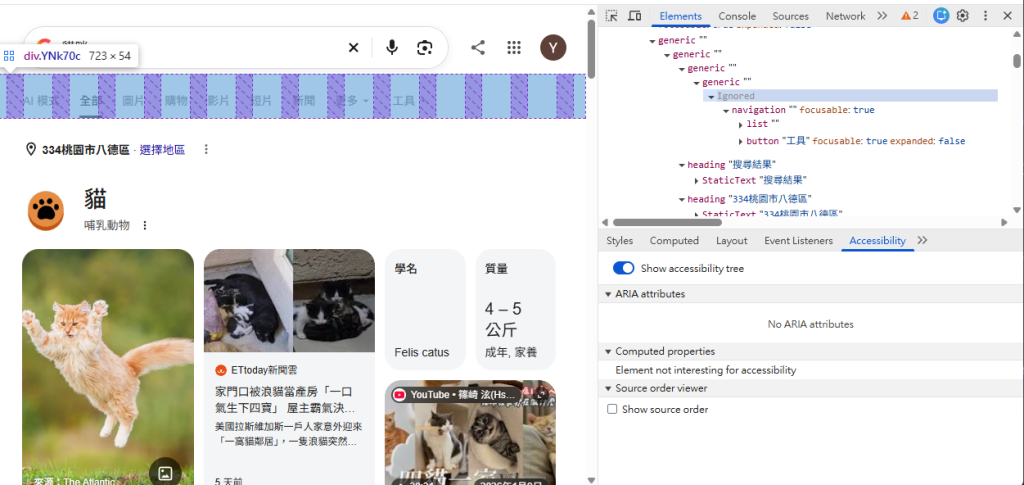The width and height of the screenshot is (1024, 485).
Task: Toggle Show accessibility tree switch
Action: [x=624, y=268]
